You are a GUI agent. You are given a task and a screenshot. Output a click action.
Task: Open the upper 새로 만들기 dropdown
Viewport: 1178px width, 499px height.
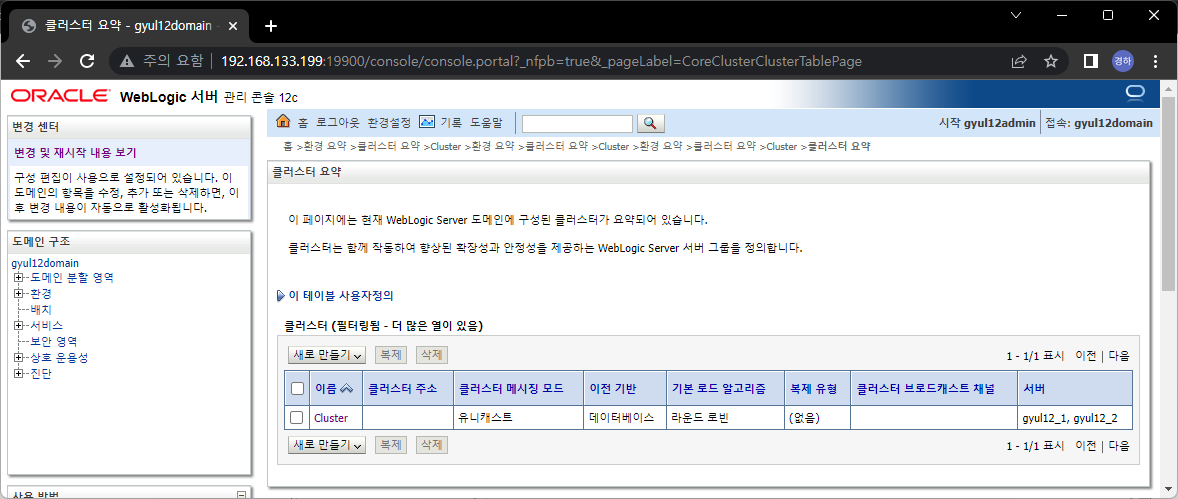[327, 355]
